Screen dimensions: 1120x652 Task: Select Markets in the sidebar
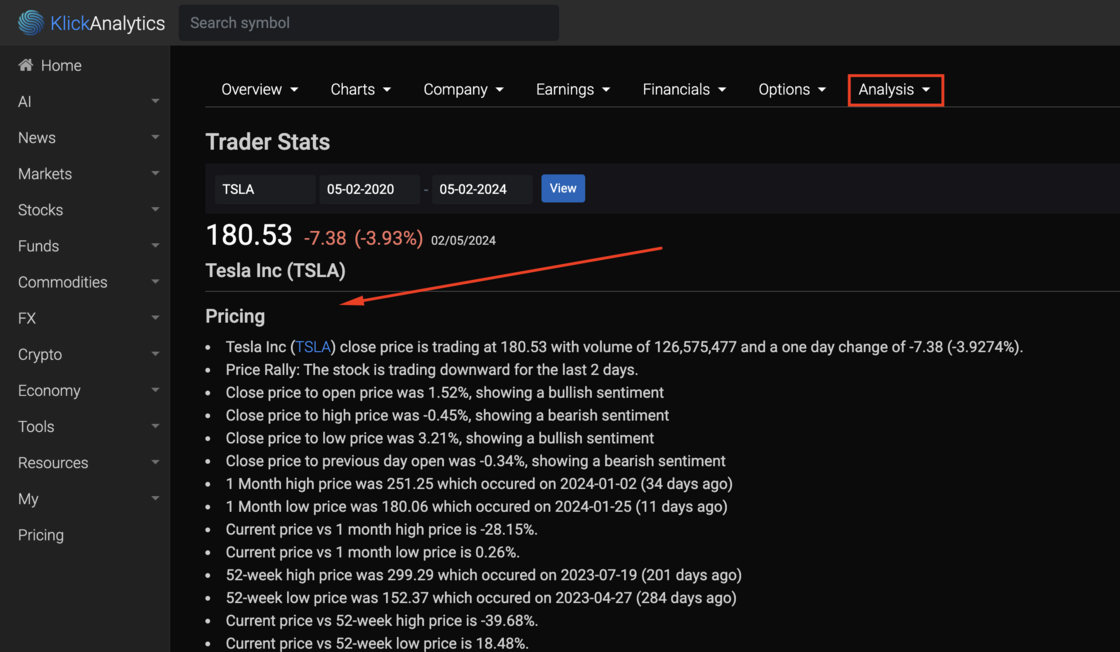click(45, 174)
